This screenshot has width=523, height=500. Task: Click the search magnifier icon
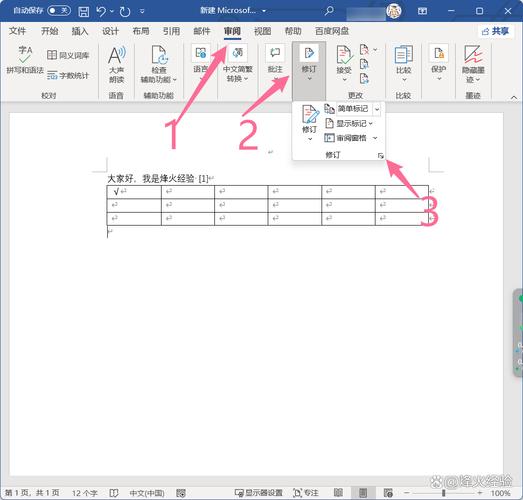(329, 11)
